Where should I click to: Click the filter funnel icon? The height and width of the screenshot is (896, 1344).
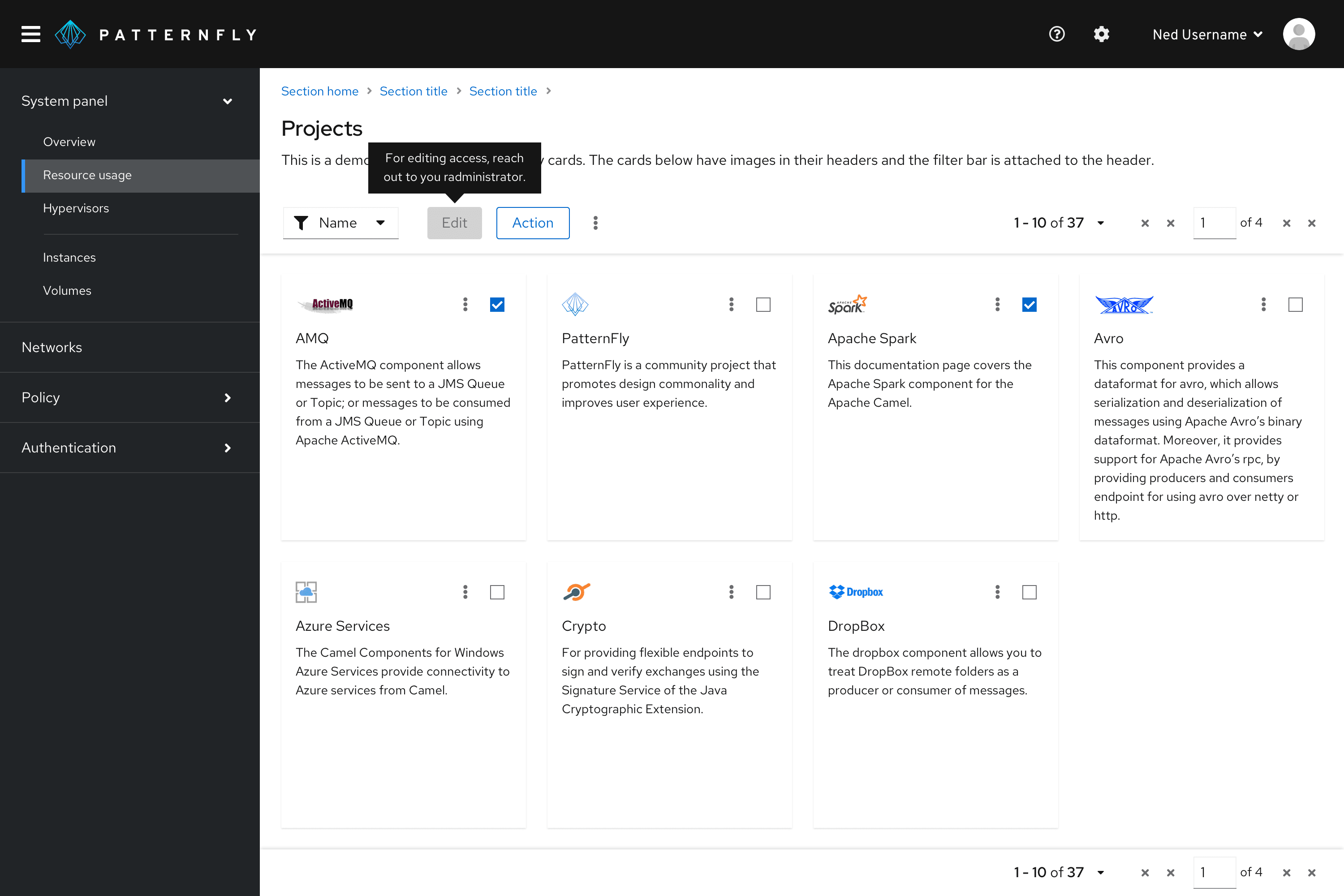tap(300, 222)
